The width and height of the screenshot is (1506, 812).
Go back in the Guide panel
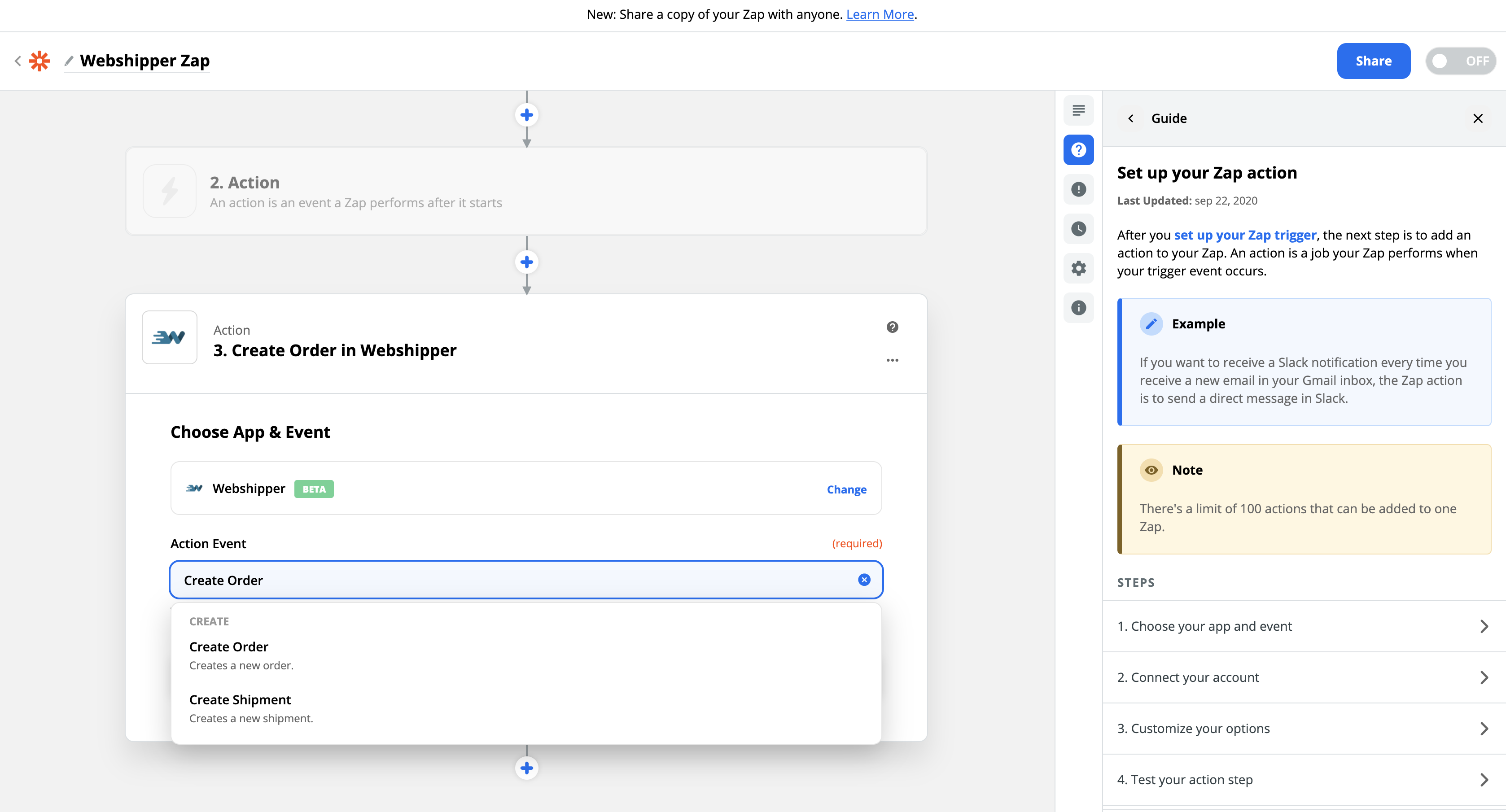coord(1131,118)
